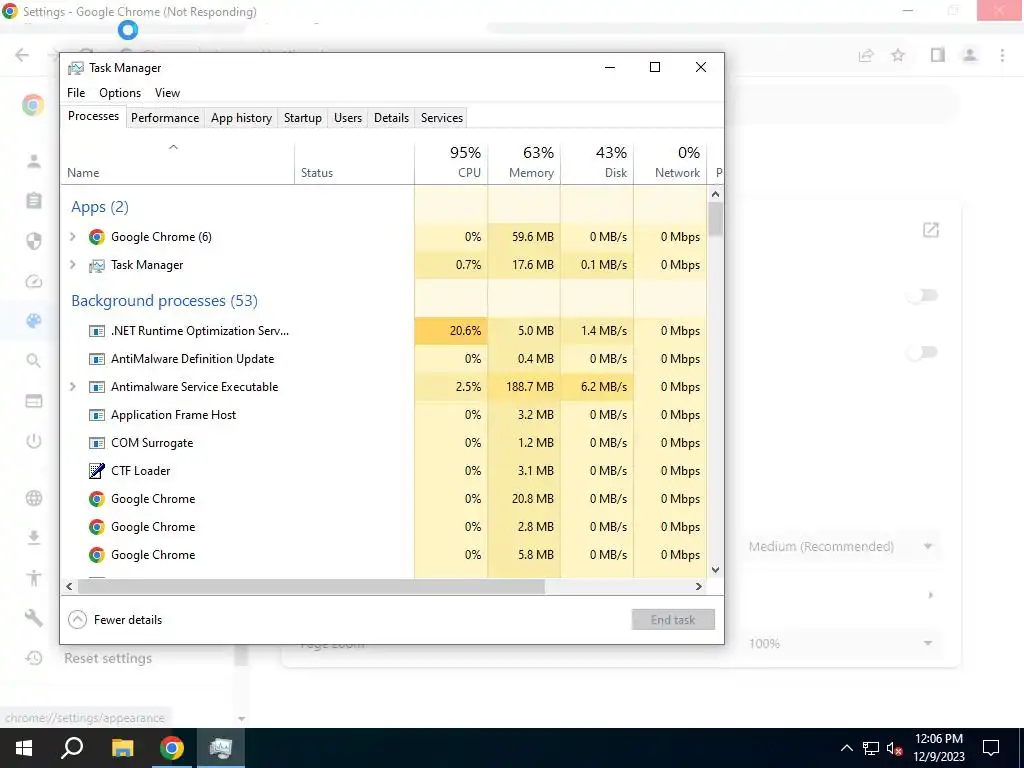Sort processes by Network column
The height and width of the screenshot is (768, 1024).
pos(671,162)
